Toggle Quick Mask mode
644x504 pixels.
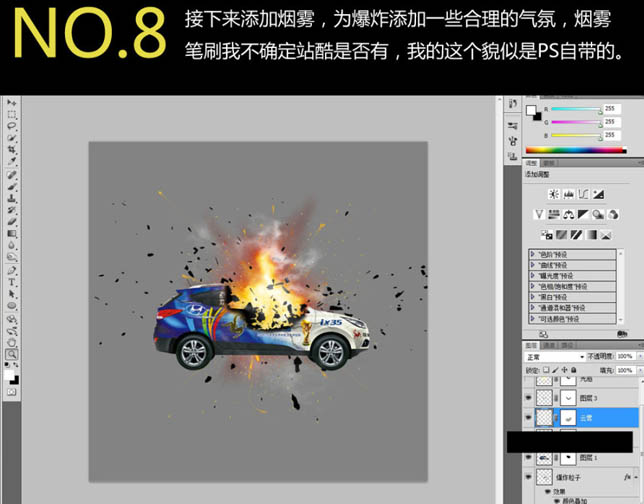[x=12, y=392]
